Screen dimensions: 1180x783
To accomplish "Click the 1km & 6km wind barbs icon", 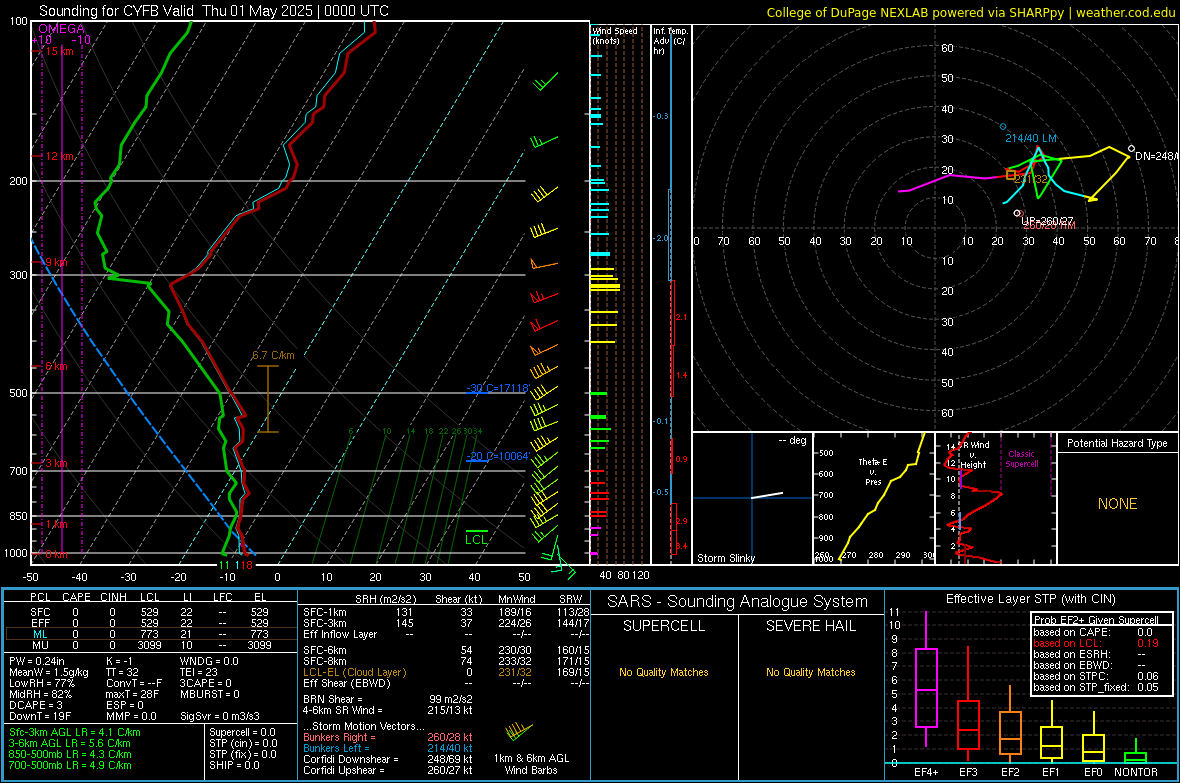I will [x=519, y=731].
